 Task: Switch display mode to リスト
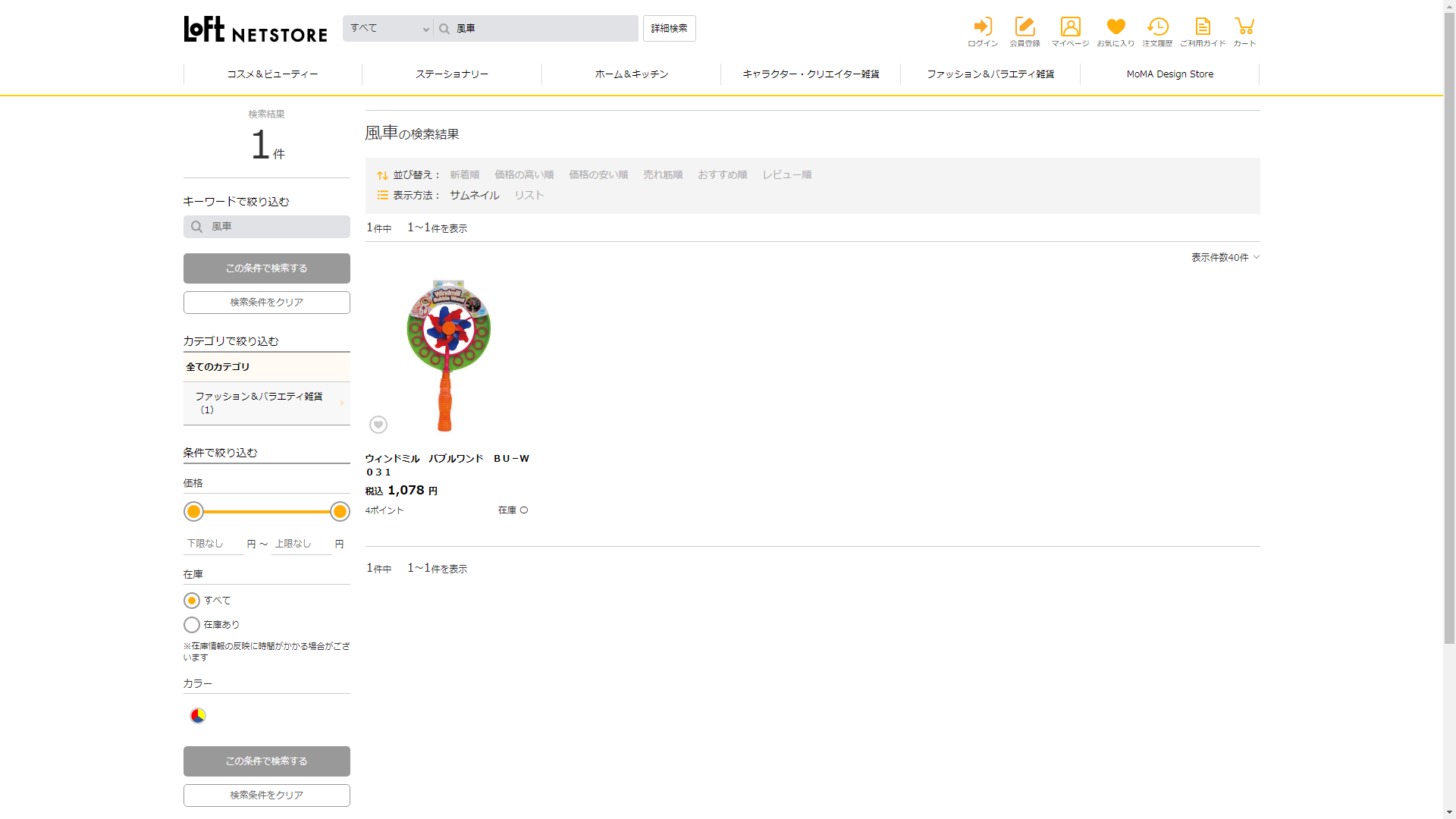point(529,195)
